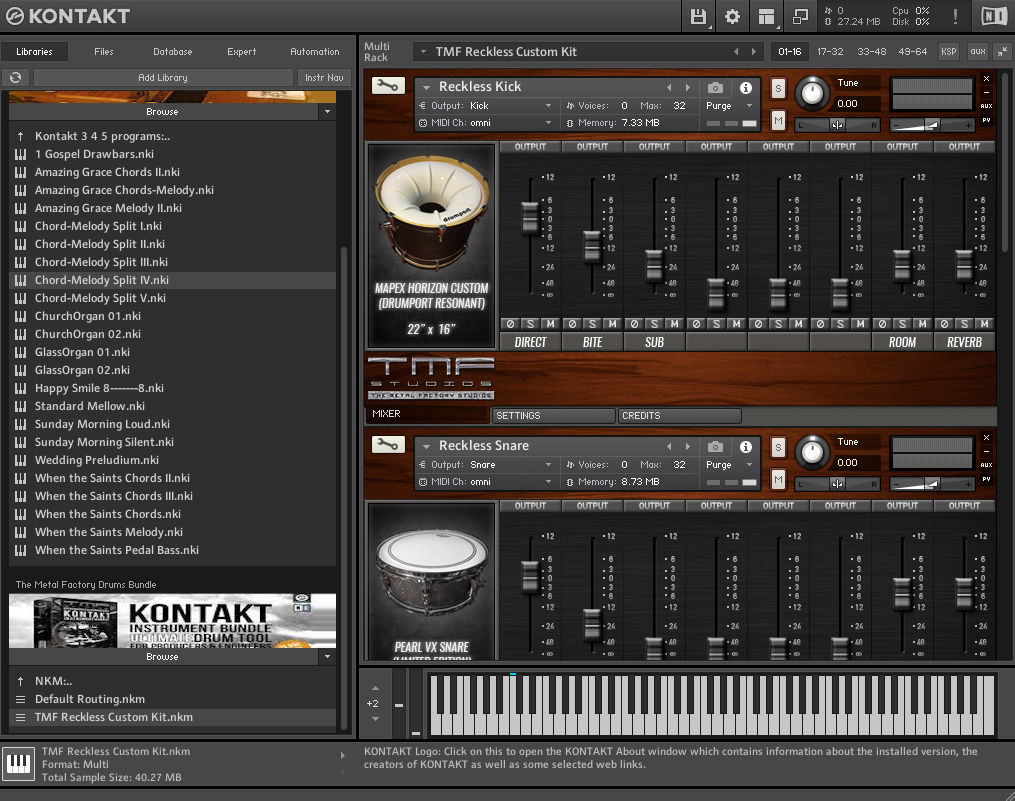Show rack page 33-48

tap(871, 51)
